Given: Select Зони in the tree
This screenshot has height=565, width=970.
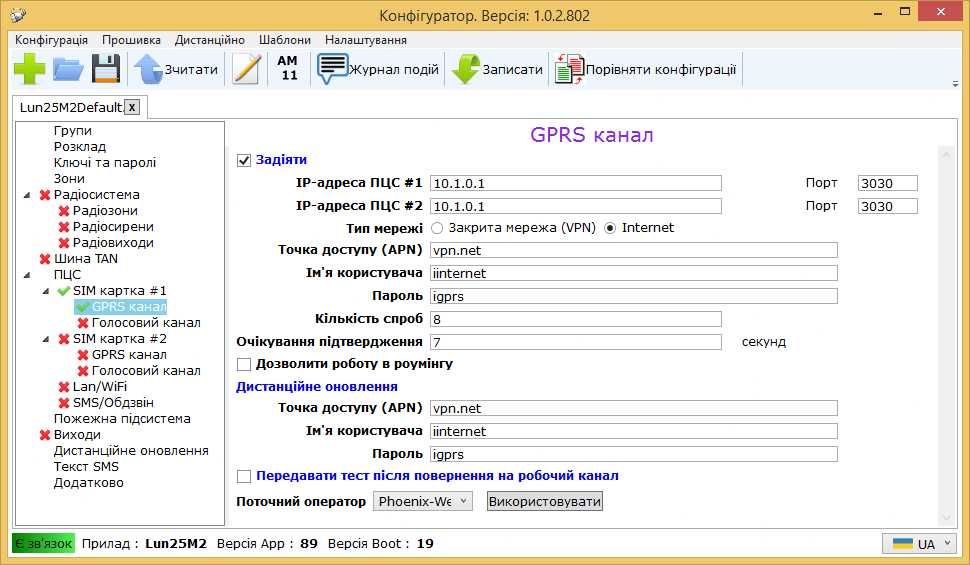Looking at the screenshot, I should pos(69,179).
